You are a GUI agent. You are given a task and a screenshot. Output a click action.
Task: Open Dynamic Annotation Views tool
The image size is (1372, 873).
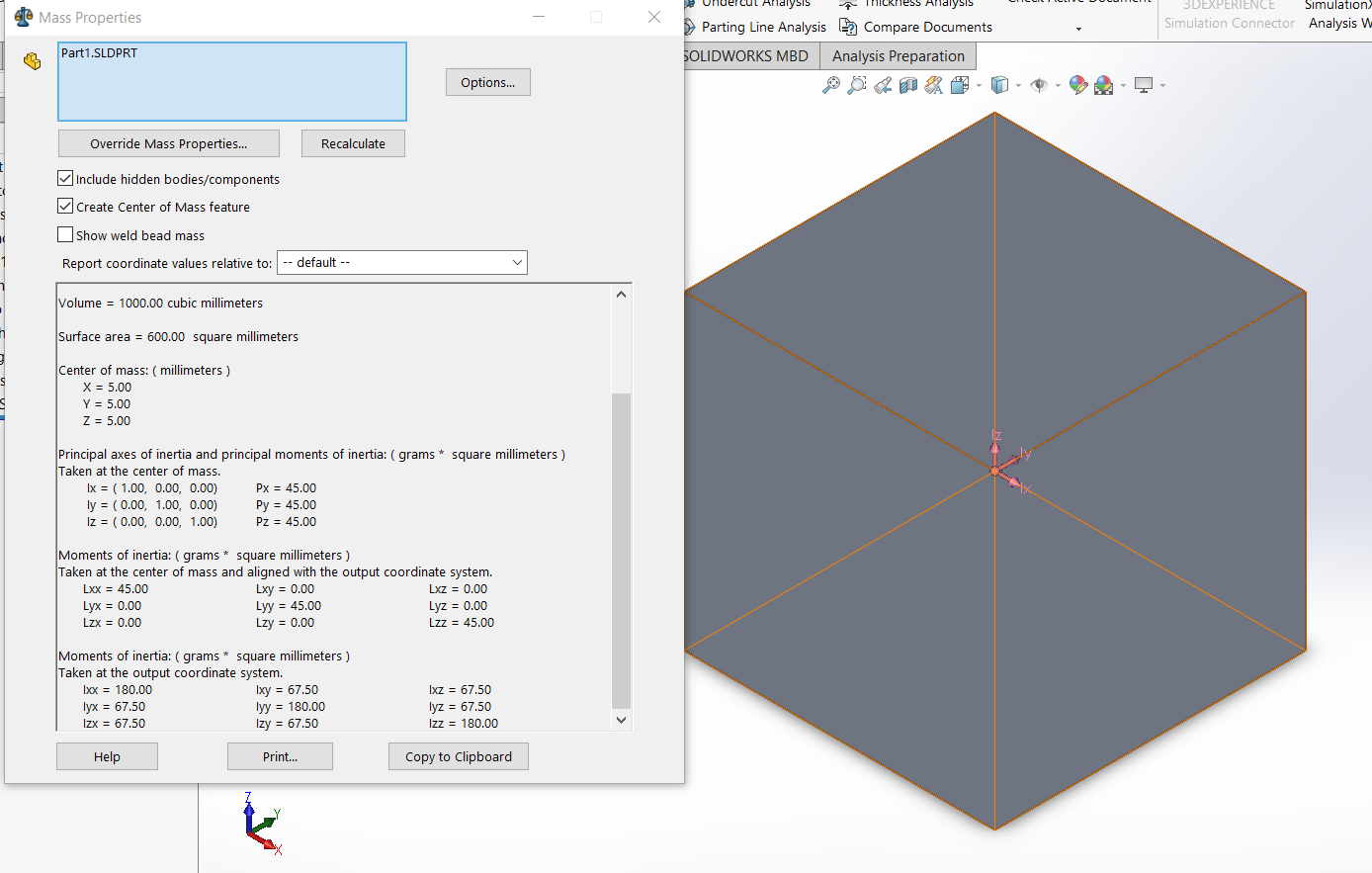coord(934,85)
